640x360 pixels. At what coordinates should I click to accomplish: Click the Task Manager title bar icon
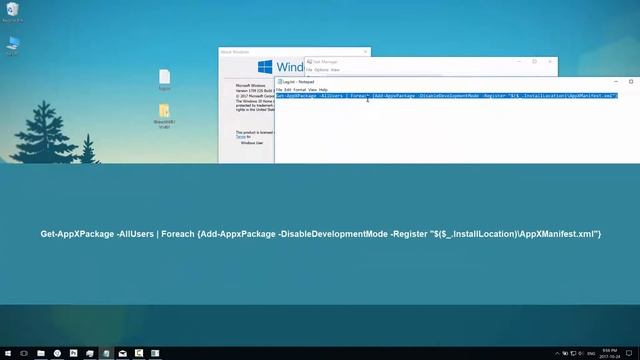click(309, 62)
